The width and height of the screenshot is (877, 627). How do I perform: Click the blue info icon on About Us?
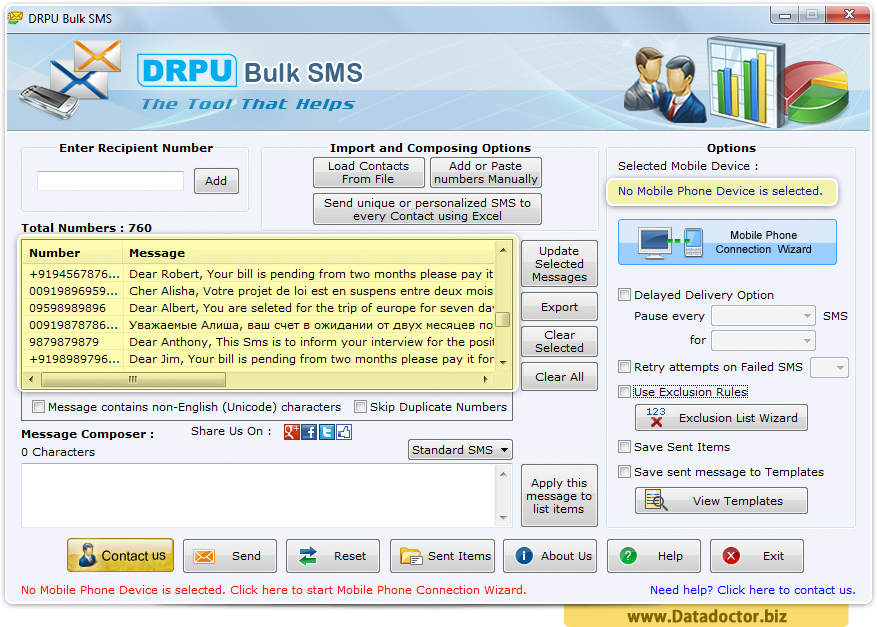524,556
